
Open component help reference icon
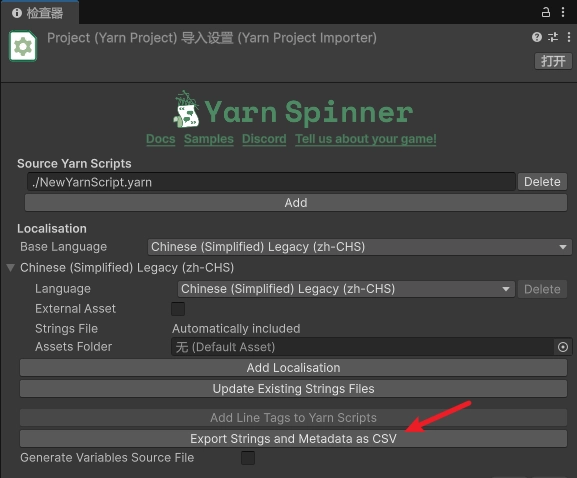537,37
